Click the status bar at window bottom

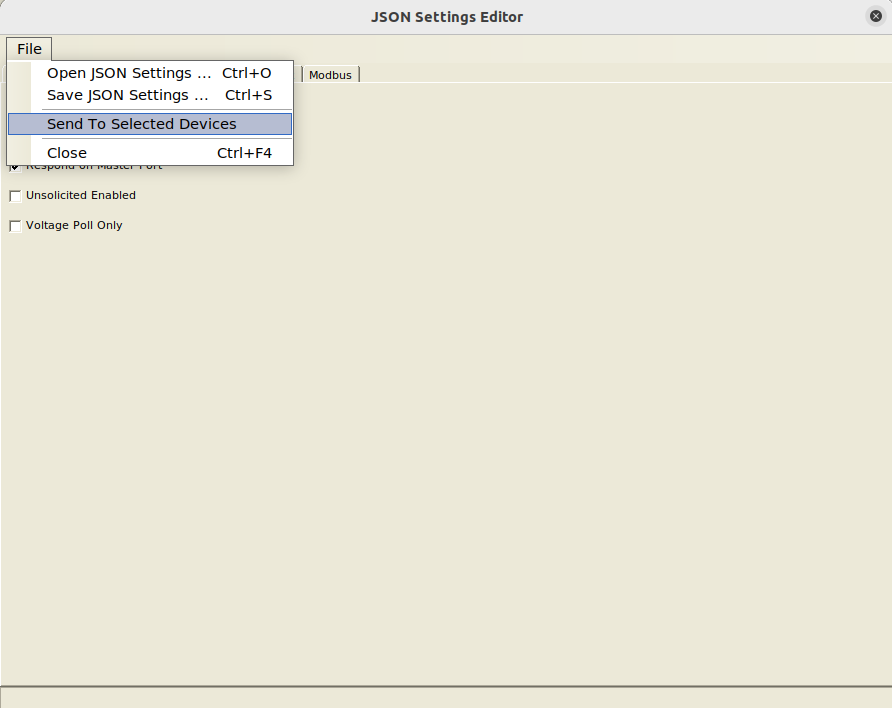(x=446, y=697)
